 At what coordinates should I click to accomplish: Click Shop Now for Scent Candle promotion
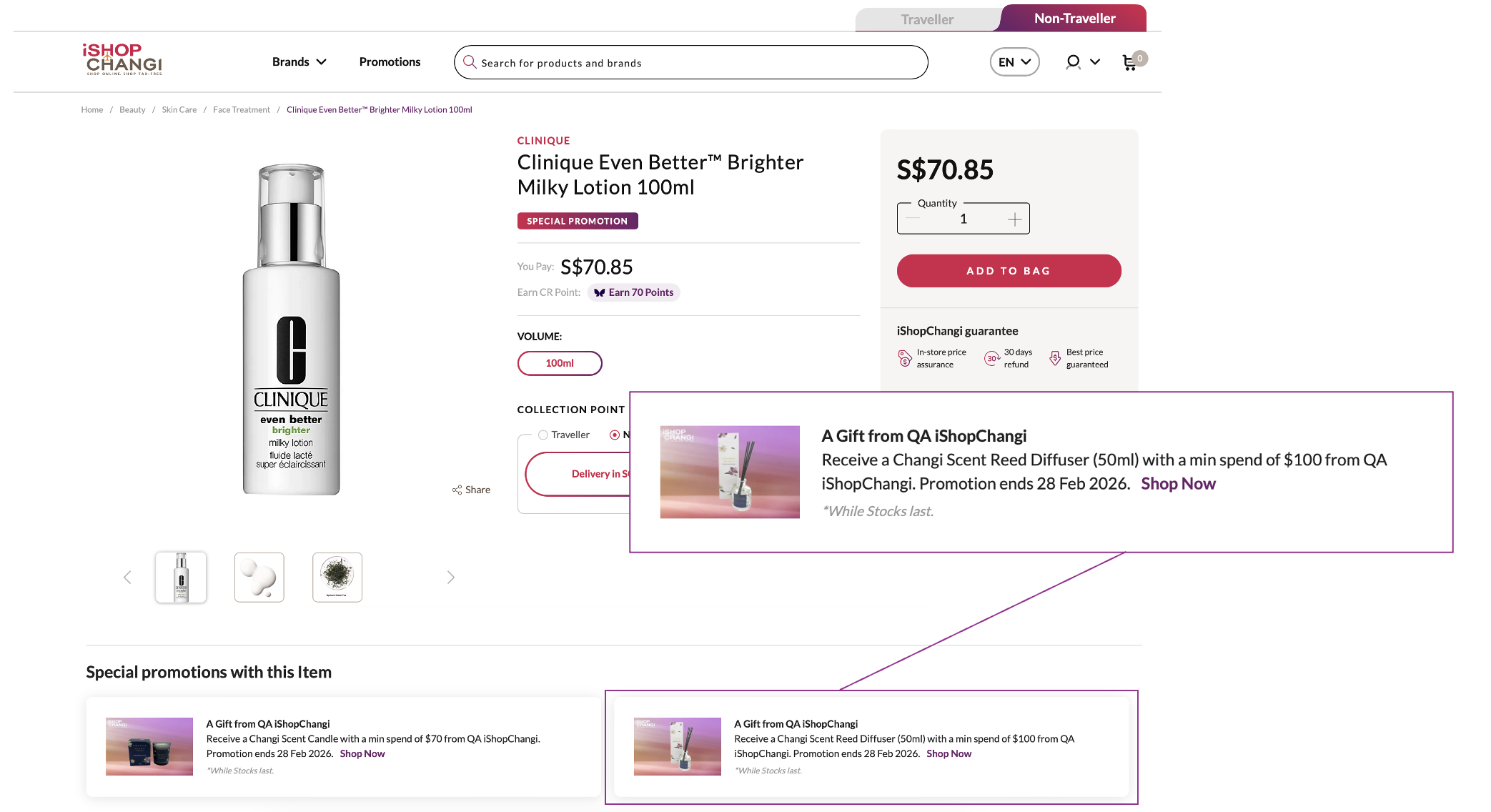coord(362,753)
